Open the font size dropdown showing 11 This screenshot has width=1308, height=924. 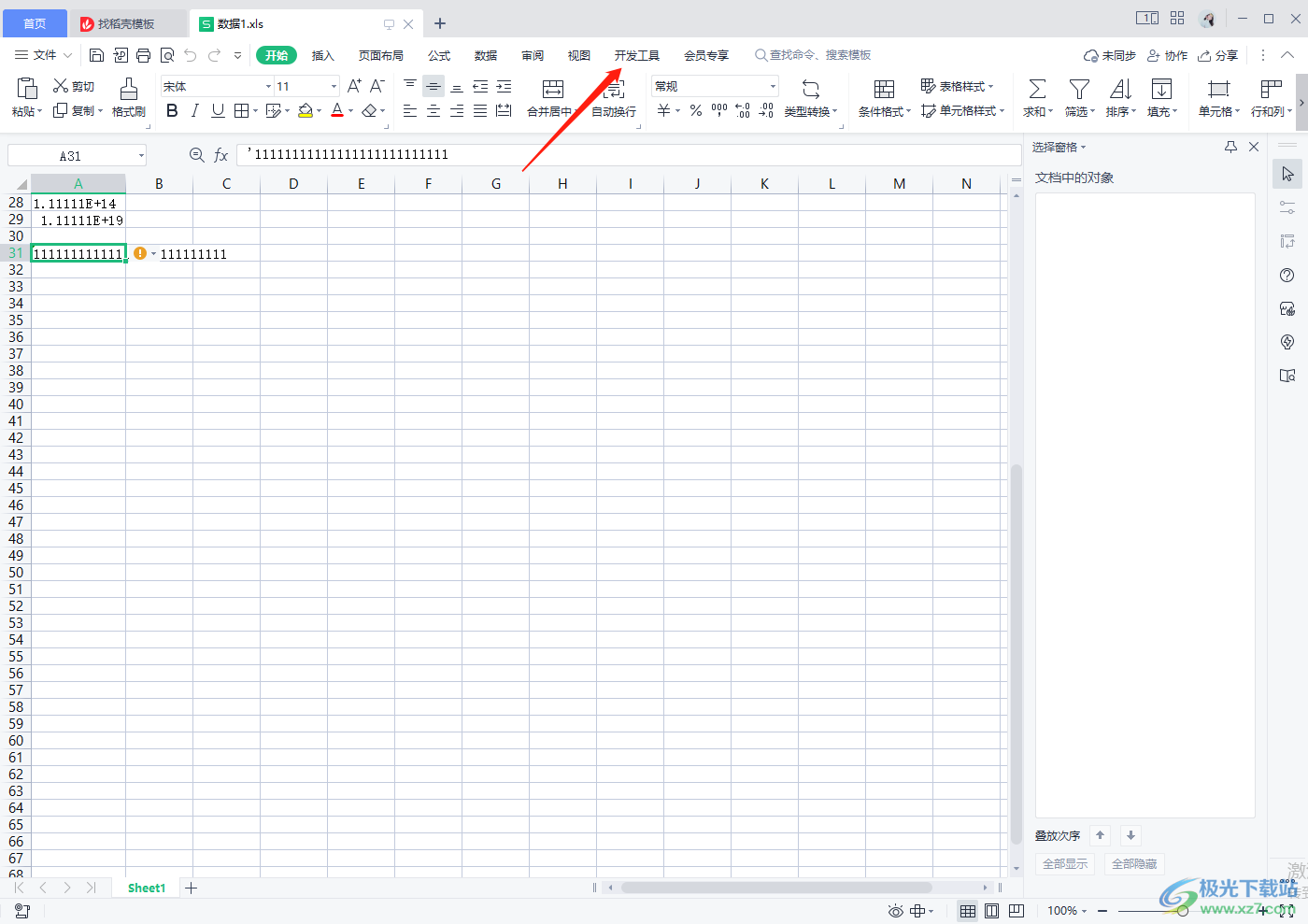pos(334,86)
